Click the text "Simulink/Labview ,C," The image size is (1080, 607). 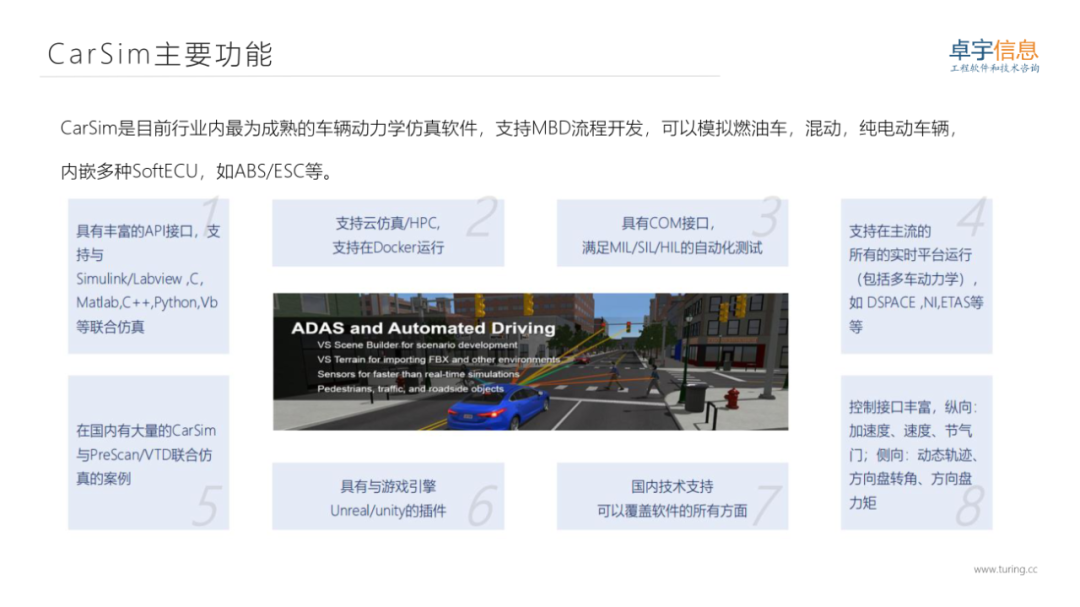point(140,278)
